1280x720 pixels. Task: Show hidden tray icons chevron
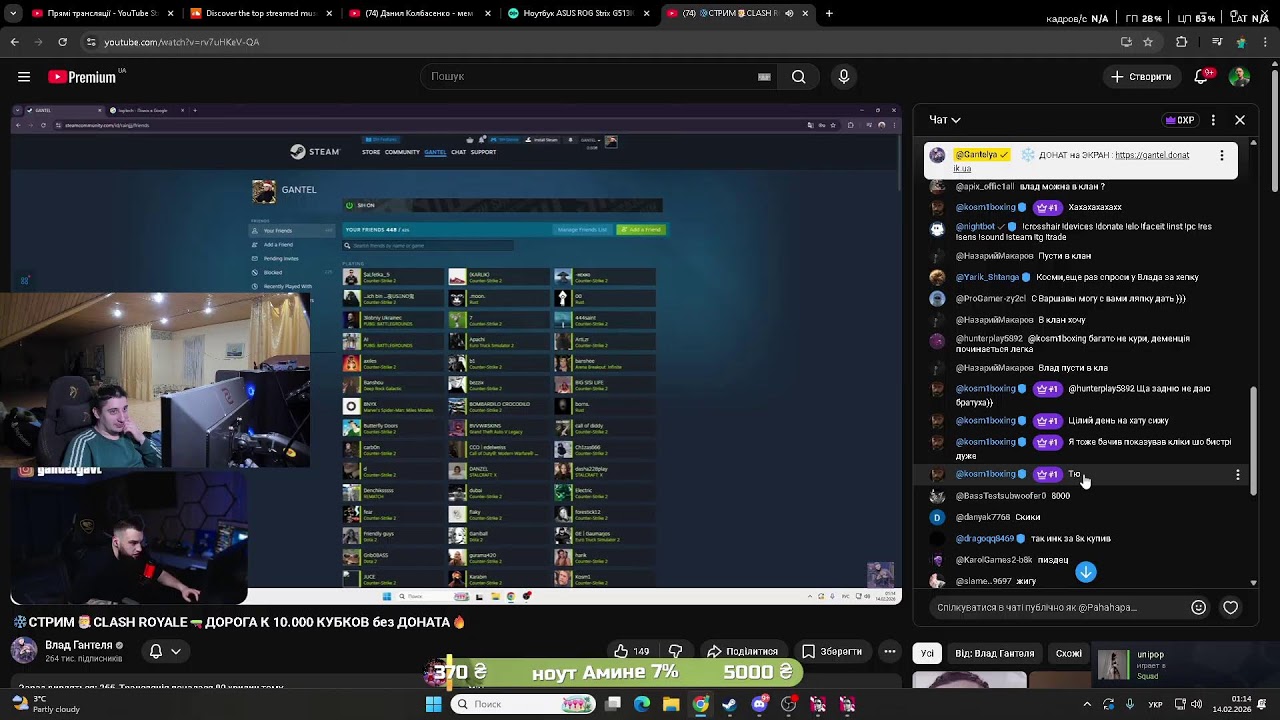pos(1086,704)
